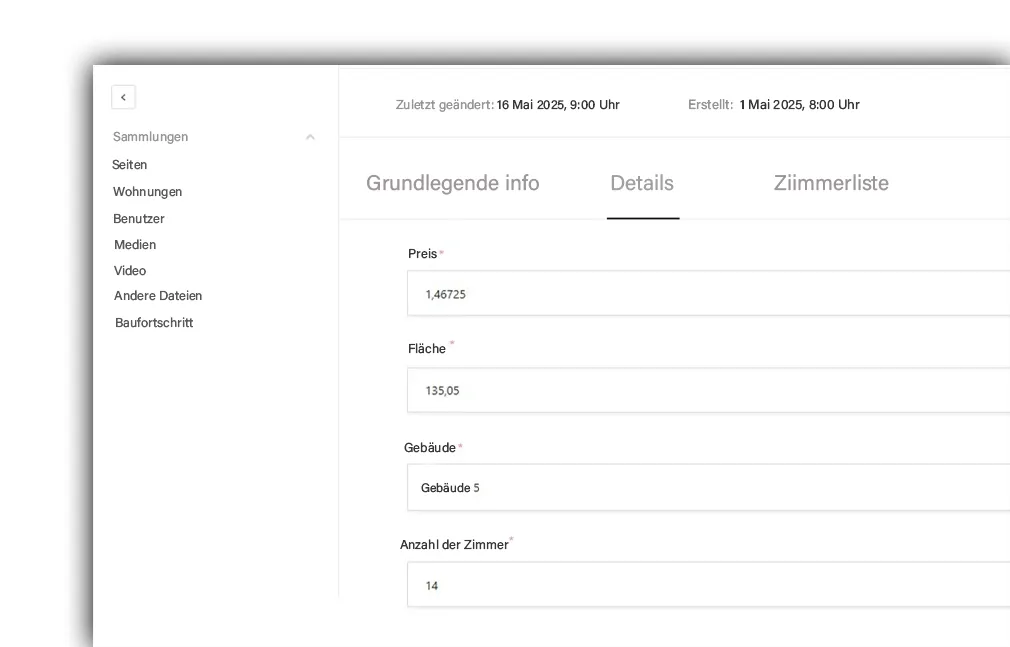Viewport: 1010px width, 647px height.
Task: Open Baufortschritt collection
Action: point(154,322)
